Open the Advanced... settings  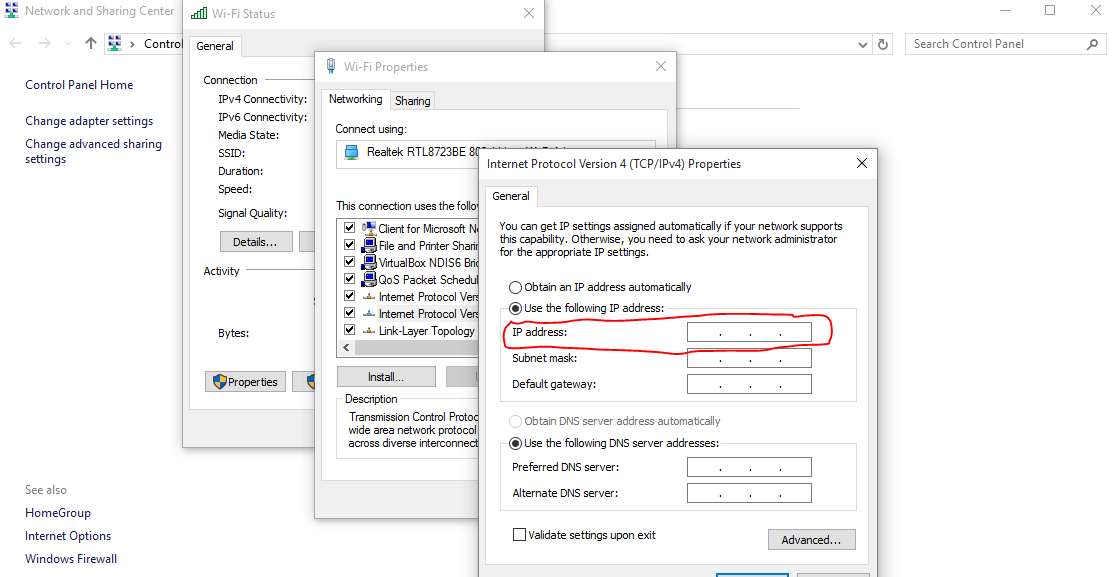(x=811, y=540)
